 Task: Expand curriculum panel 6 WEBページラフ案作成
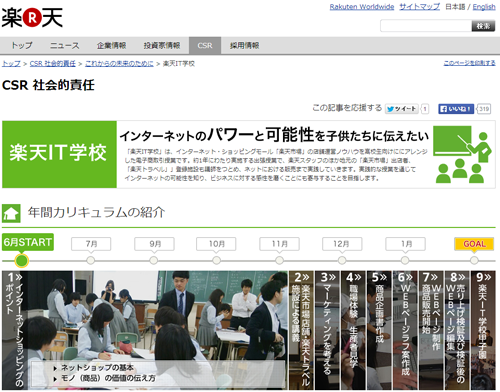click(405, 330)
